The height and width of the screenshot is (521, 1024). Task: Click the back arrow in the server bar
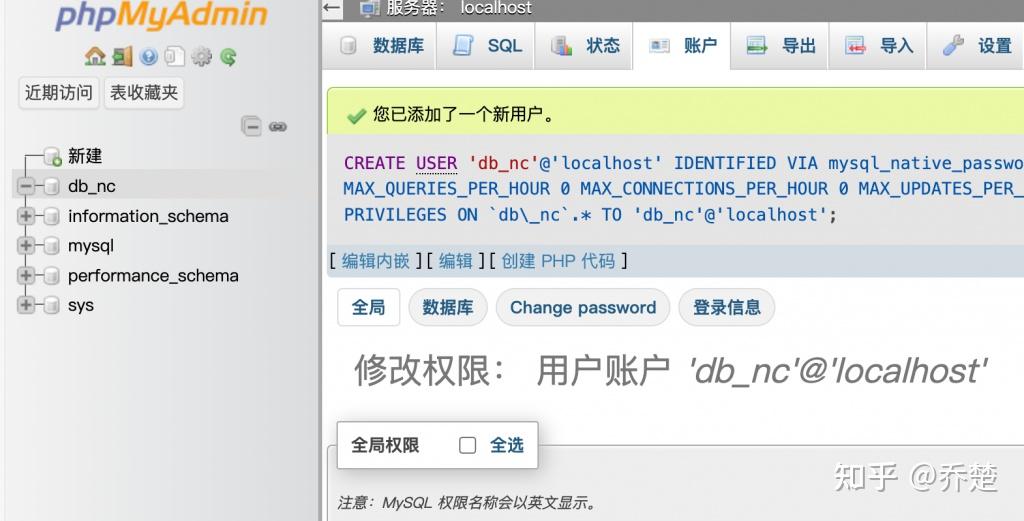pos(332,8)
